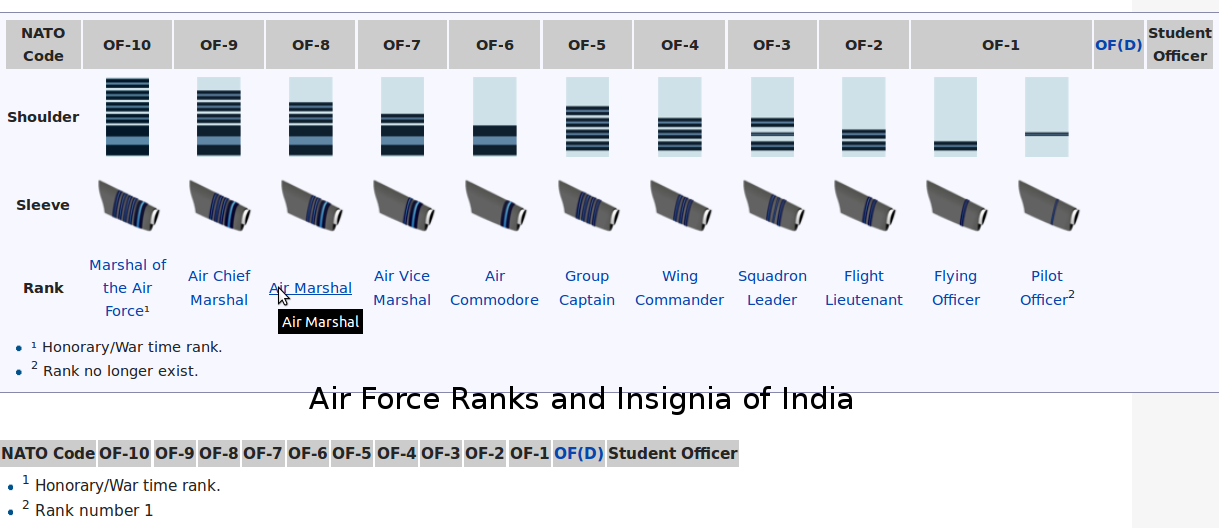Open the Pilot Officer shoulder insignia image

pos(1047,117)
